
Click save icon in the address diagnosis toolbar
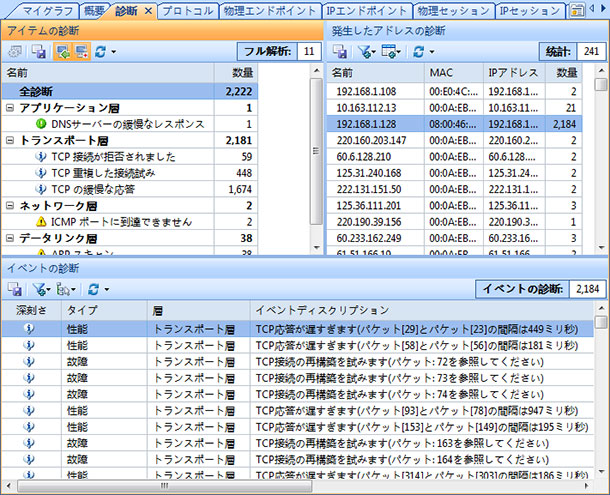pyautogui.click(x=340, y=50)
